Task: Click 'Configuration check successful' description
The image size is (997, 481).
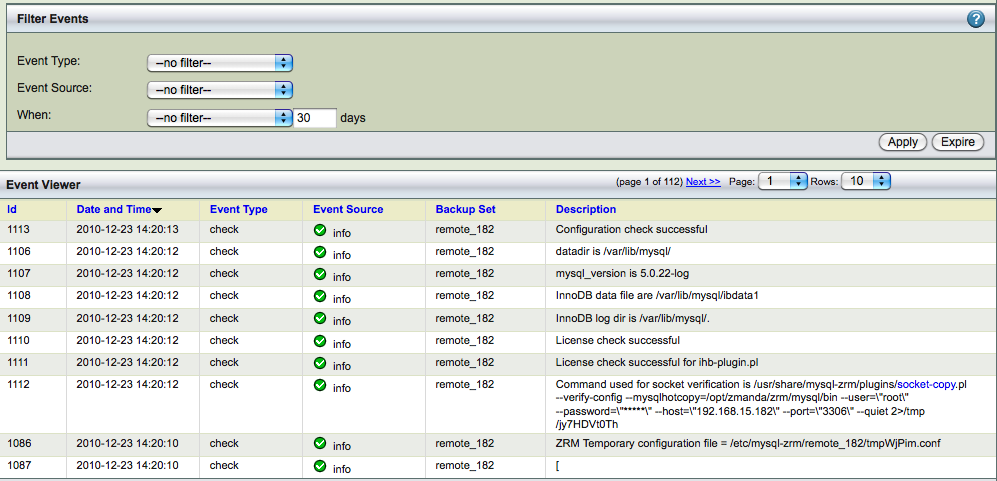Action: pyautogui.click(x=631, y=229)
